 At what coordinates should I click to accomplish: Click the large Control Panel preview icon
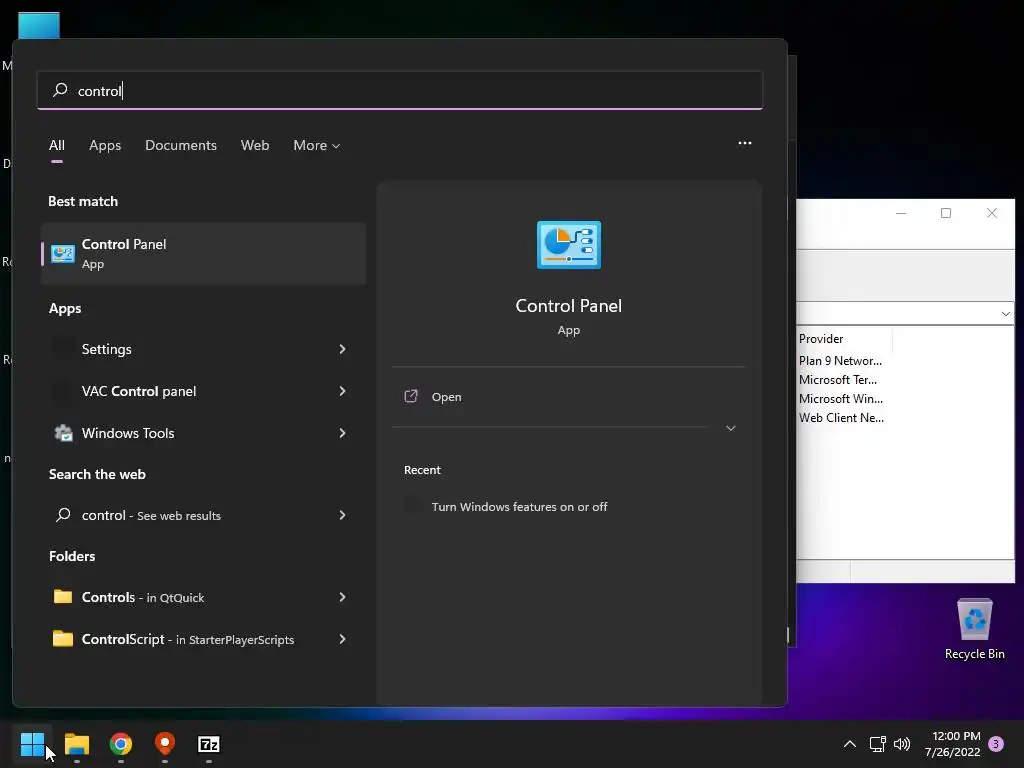click(x=569, y=245)
